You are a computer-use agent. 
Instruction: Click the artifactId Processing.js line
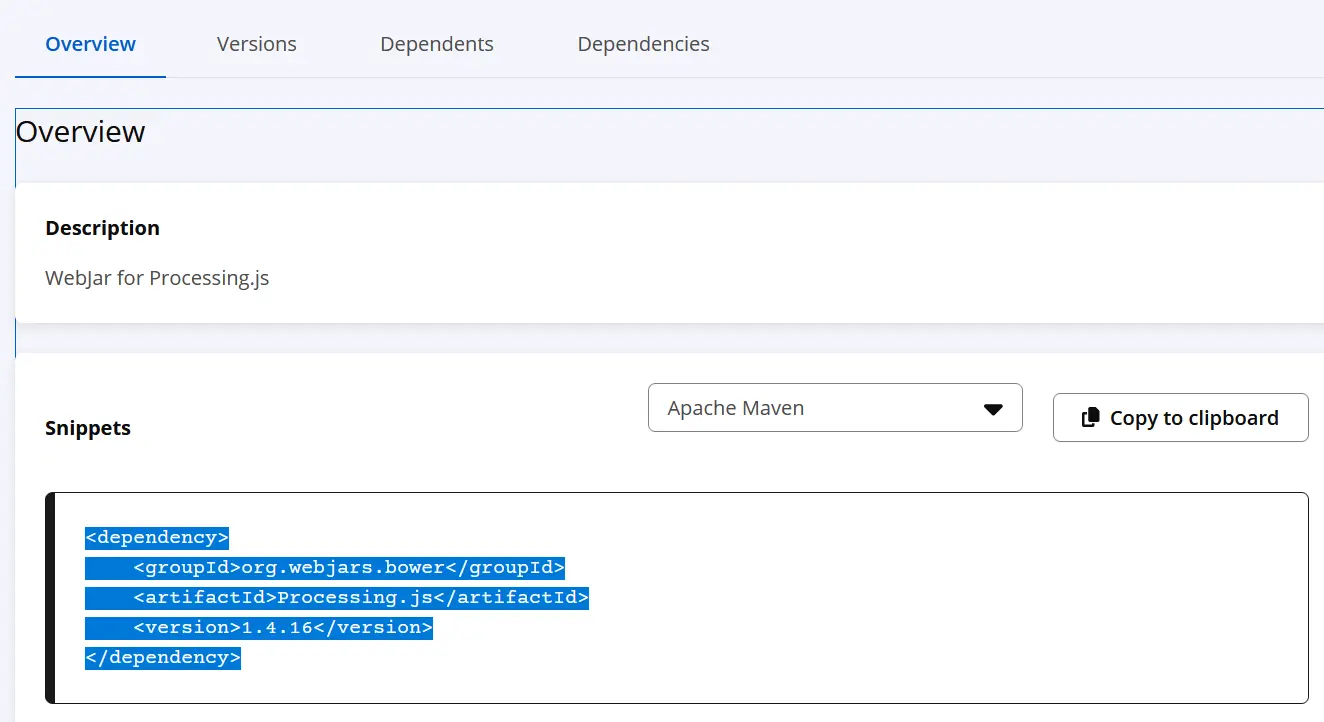pos(361,598)
